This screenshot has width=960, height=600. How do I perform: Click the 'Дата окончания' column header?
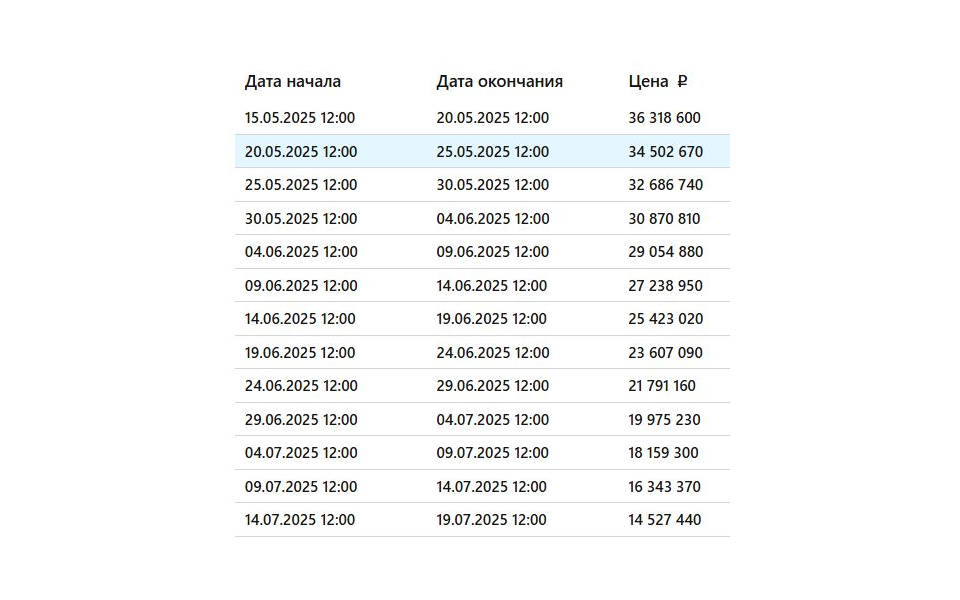tap(500, 81)
